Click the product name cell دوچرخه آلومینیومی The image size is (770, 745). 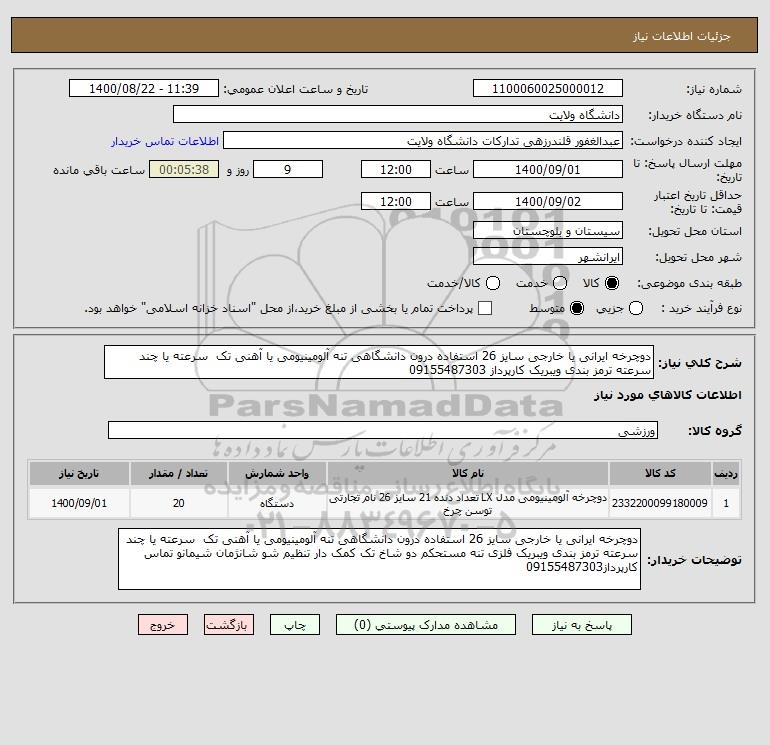point(468,503)
